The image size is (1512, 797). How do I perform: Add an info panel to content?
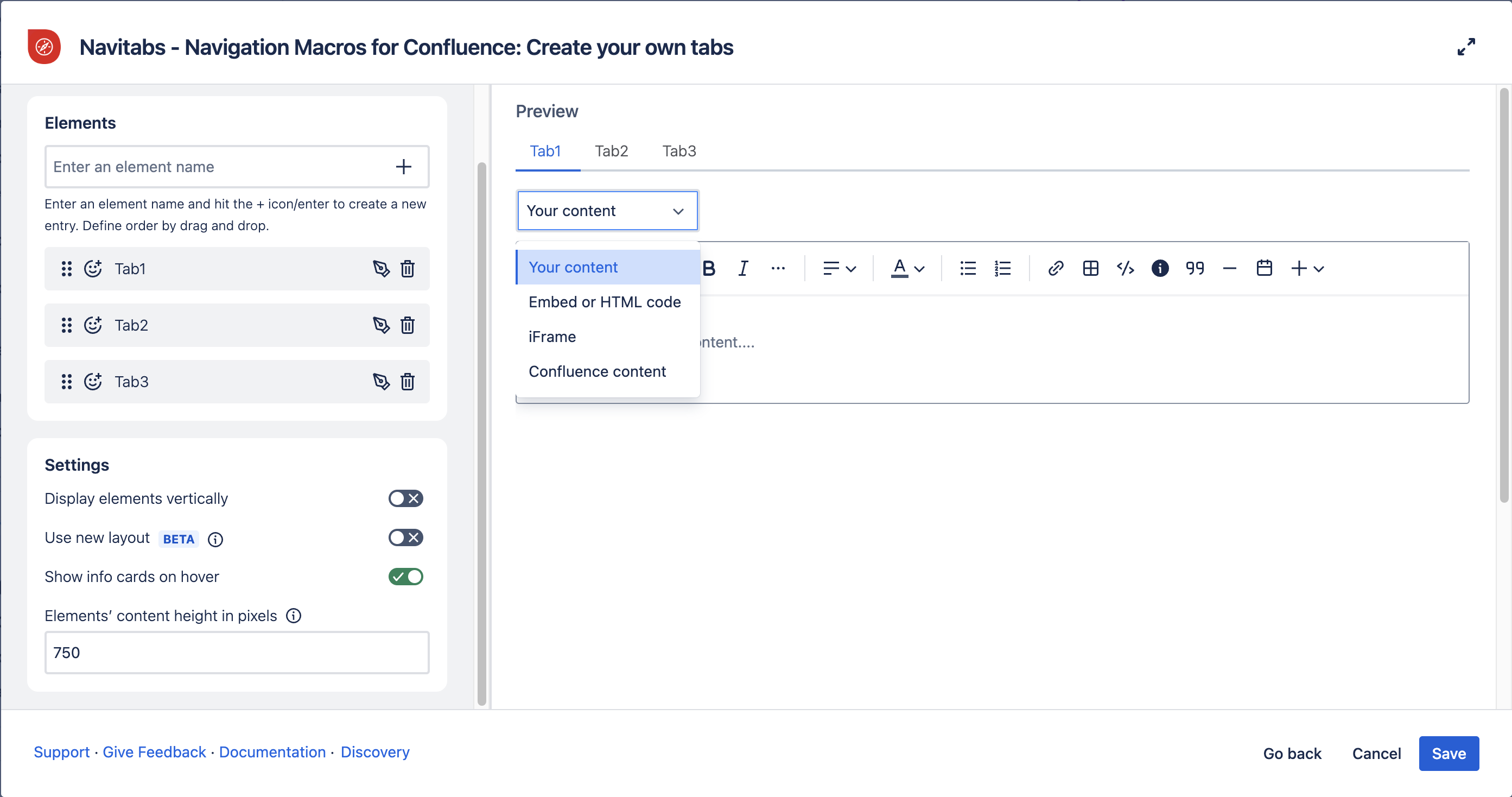(x=1159, y=268)
